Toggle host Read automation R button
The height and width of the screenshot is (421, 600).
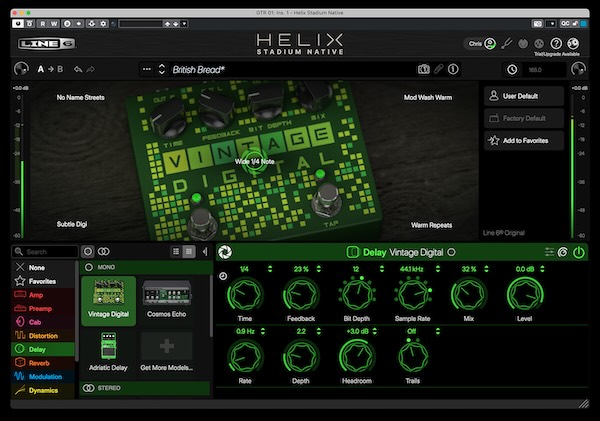pos(42,24)
